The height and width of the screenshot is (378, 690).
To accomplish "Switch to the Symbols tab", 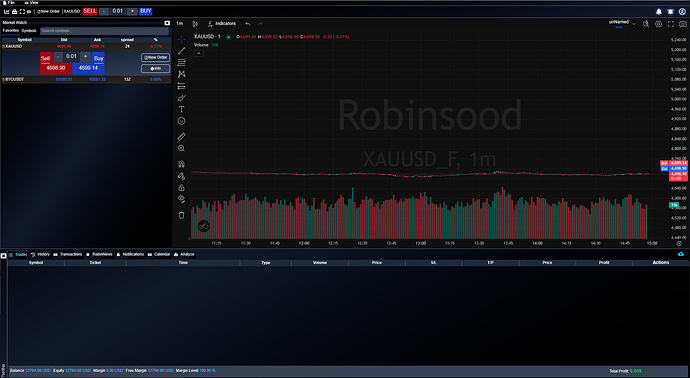I will [x=29, y=31].
